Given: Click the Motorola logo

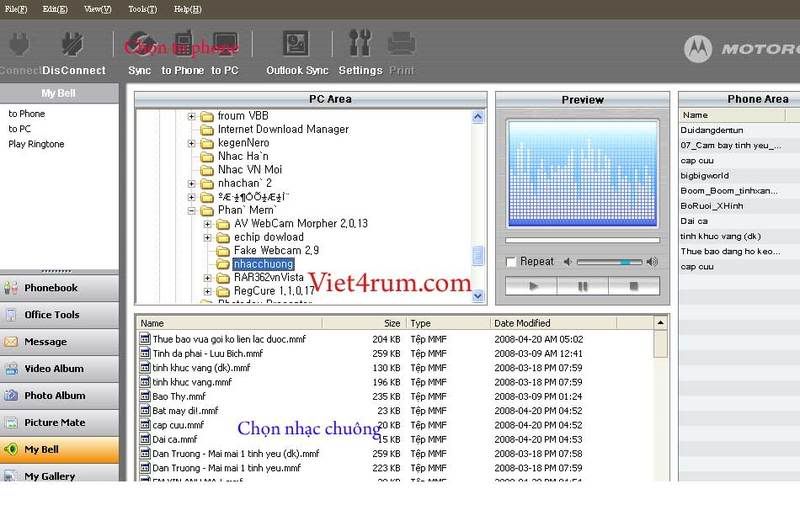Looking at the screenshot, I should [697, 49].
